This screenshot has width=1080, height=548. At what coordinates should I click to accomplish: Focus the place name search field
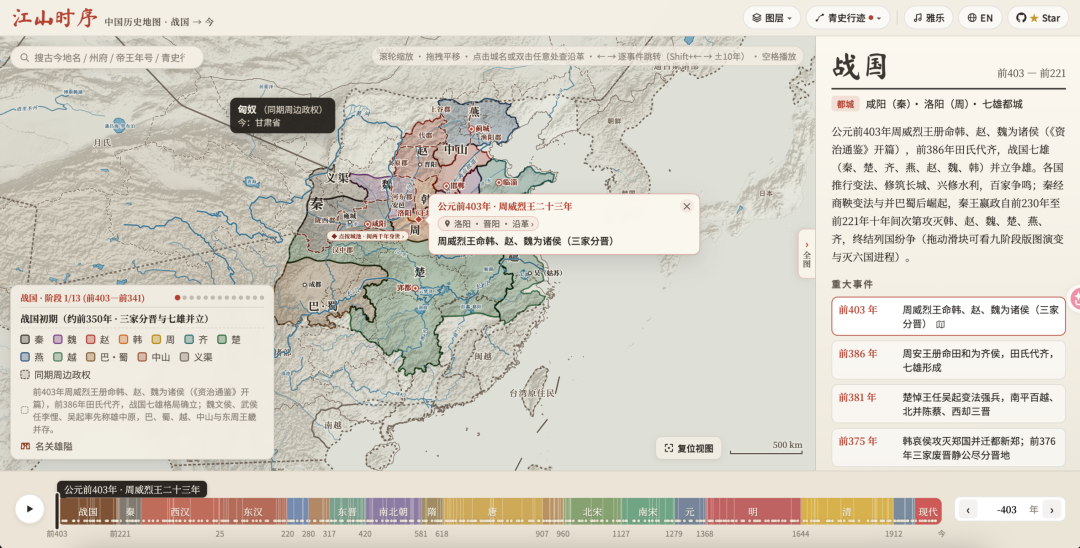(107, 58)
